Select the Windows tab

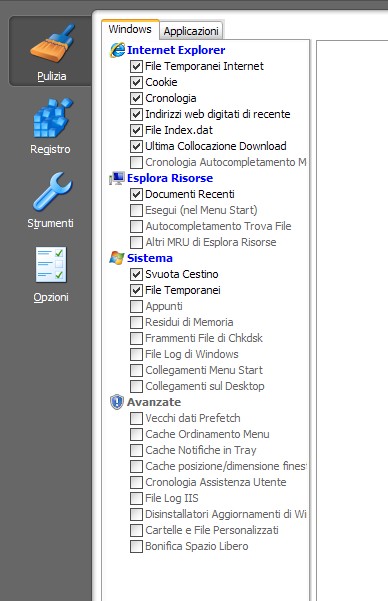130,30
